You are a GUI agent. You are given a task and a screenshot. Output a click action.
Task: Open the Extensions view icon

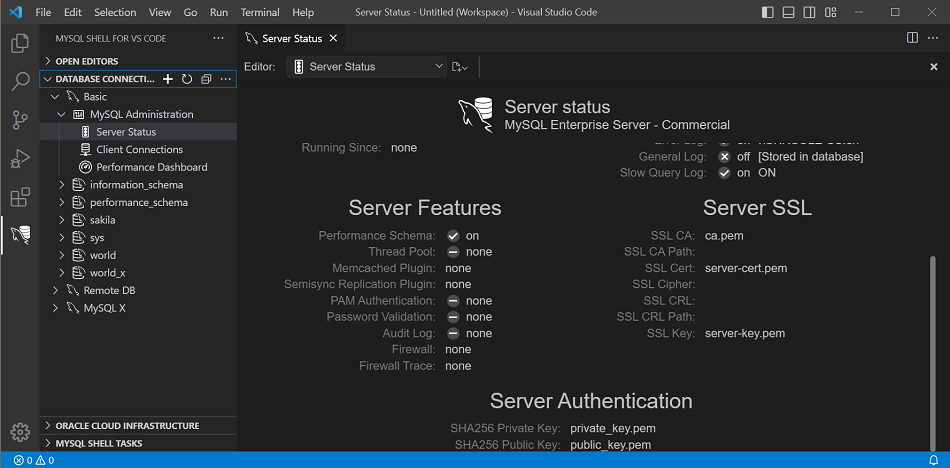tap(19, 197)
